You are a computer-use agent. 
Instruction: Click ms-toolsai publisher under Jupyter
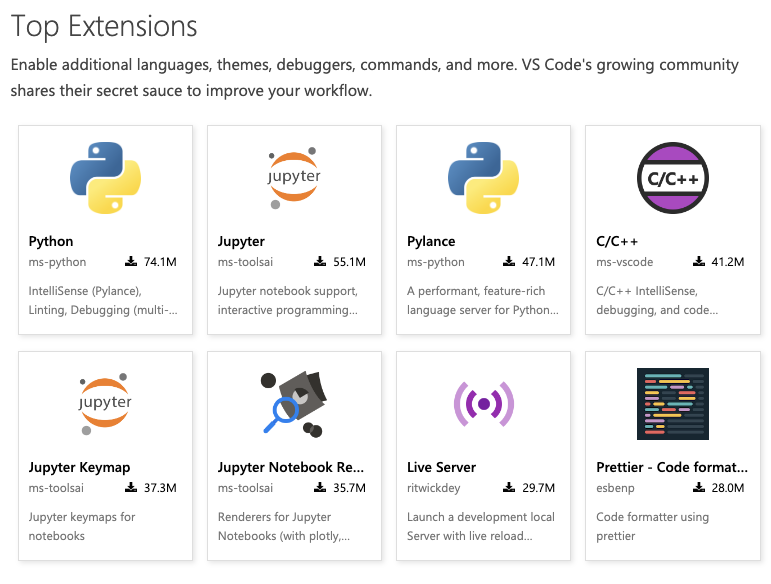(x=245, y=262)
